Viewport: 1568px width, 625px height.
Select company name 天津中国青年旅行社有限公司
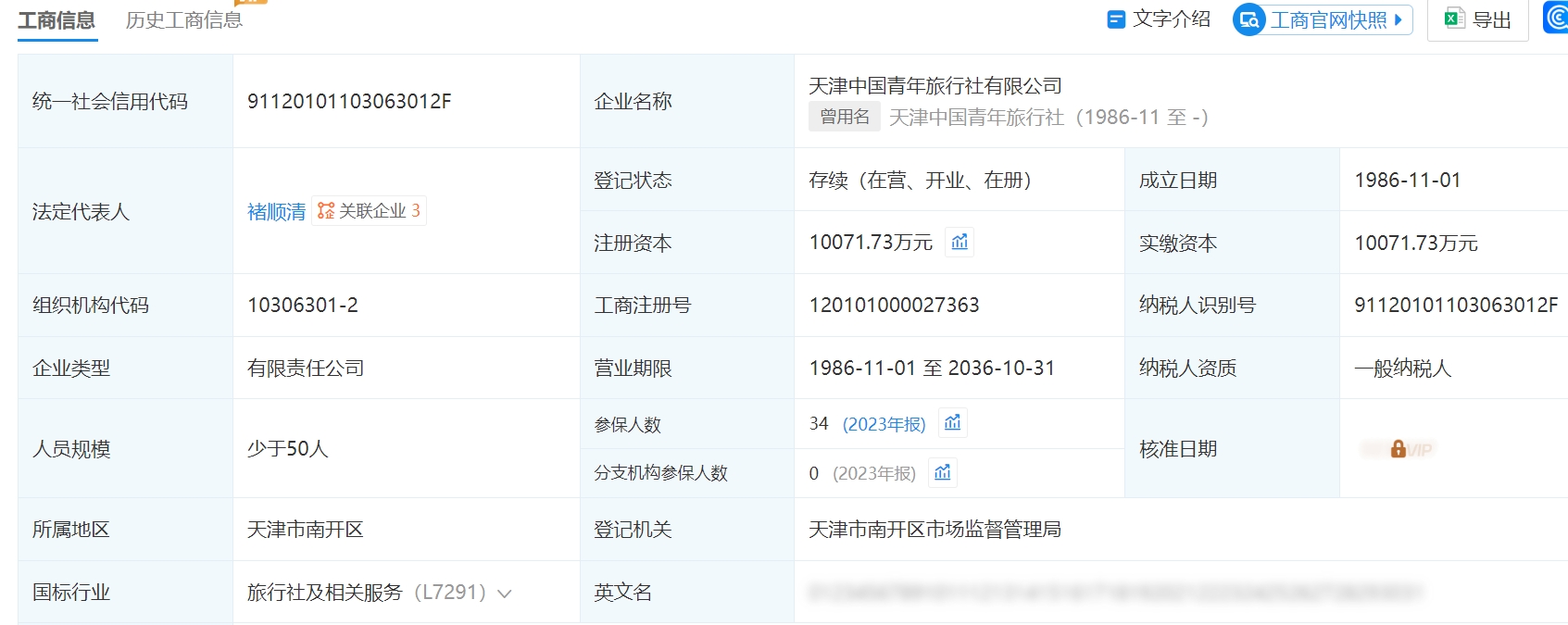pyautogui.click(x=935, y=86)
